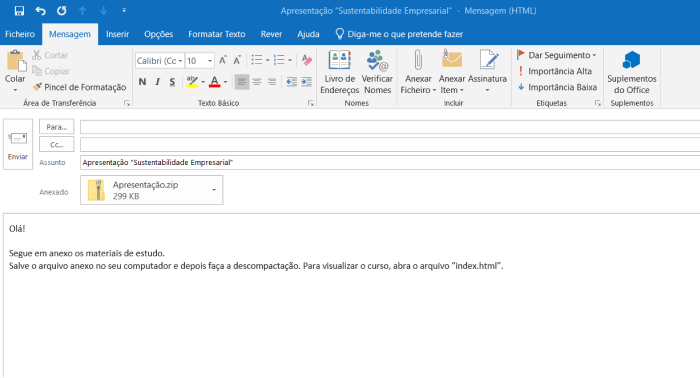Image resolution: width=700 pixels, height=378 pixels.
Task: Clear all formatting with the eraser icon
Action: tap(307, 60)
